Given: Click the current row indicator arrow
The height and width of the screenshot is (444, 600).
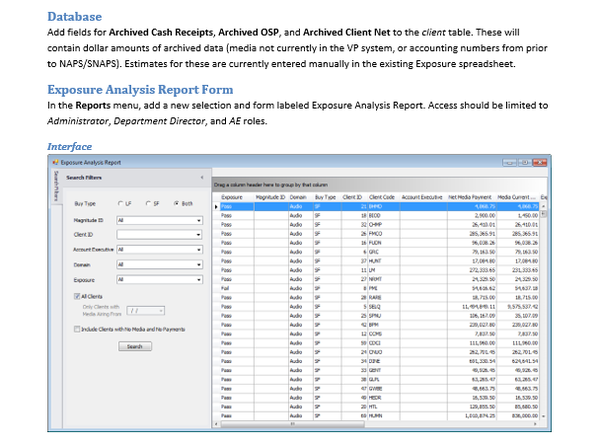Looking at the screenshot, I should [214, 207].
